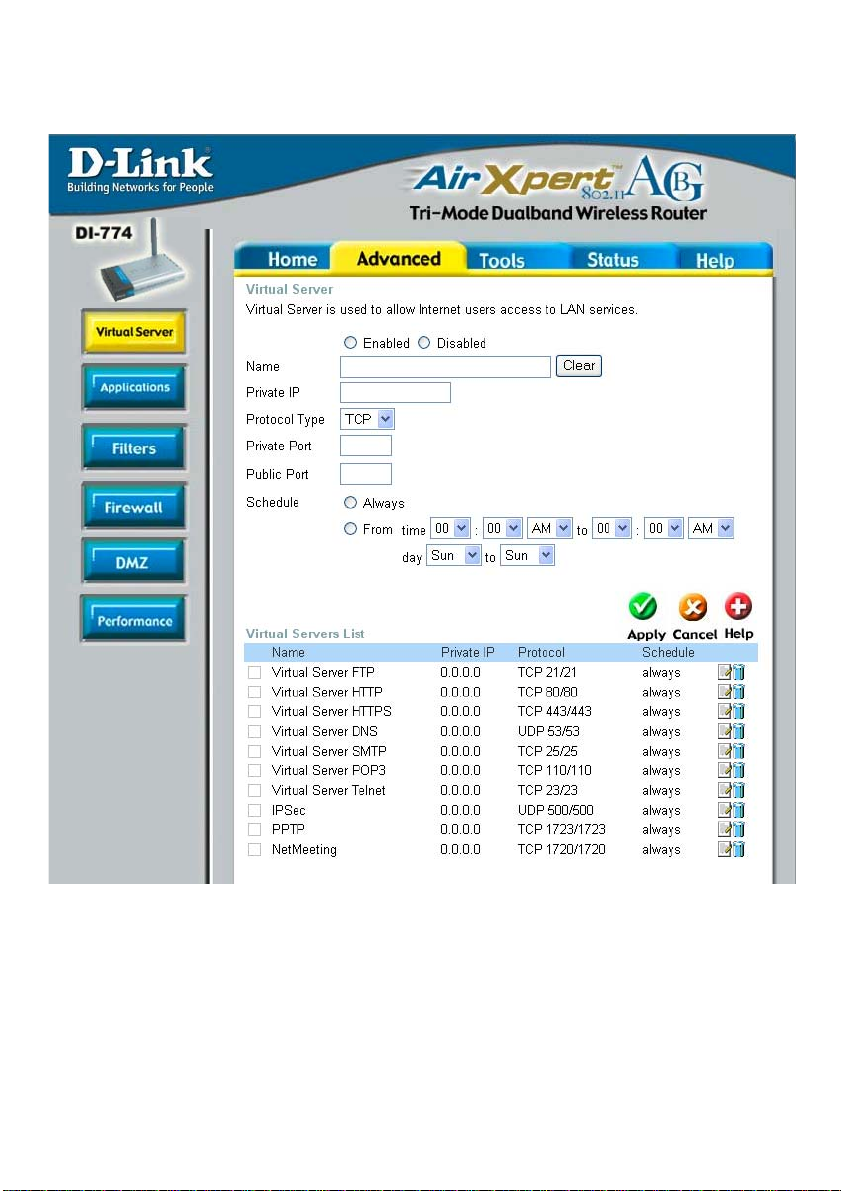Delete the Virtual Server HTTP entry
This screenshot has height=1191, width=841.
[738, 692]
